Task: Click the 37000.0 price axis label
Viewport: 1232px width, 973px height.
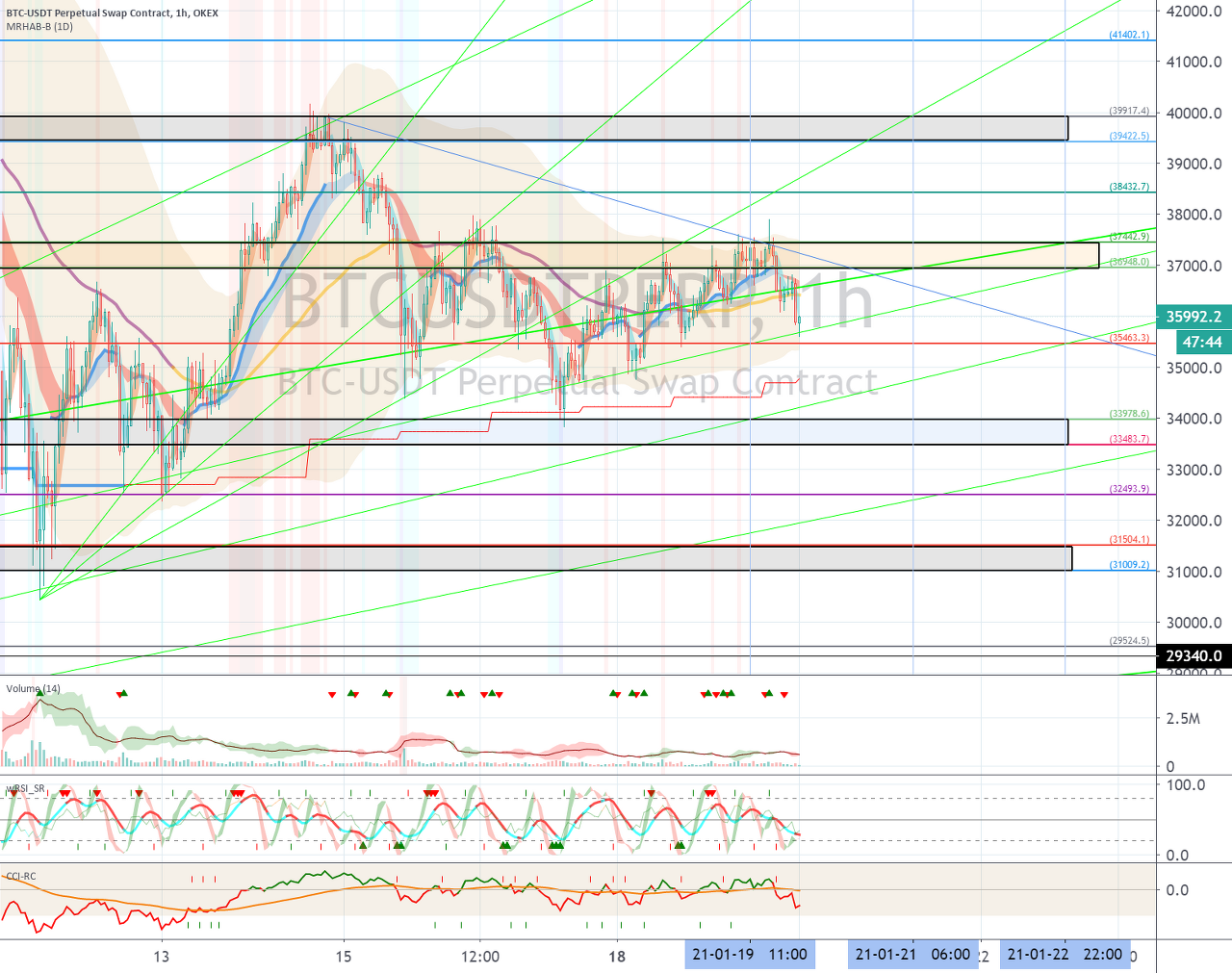Action: coord(1194,266)
